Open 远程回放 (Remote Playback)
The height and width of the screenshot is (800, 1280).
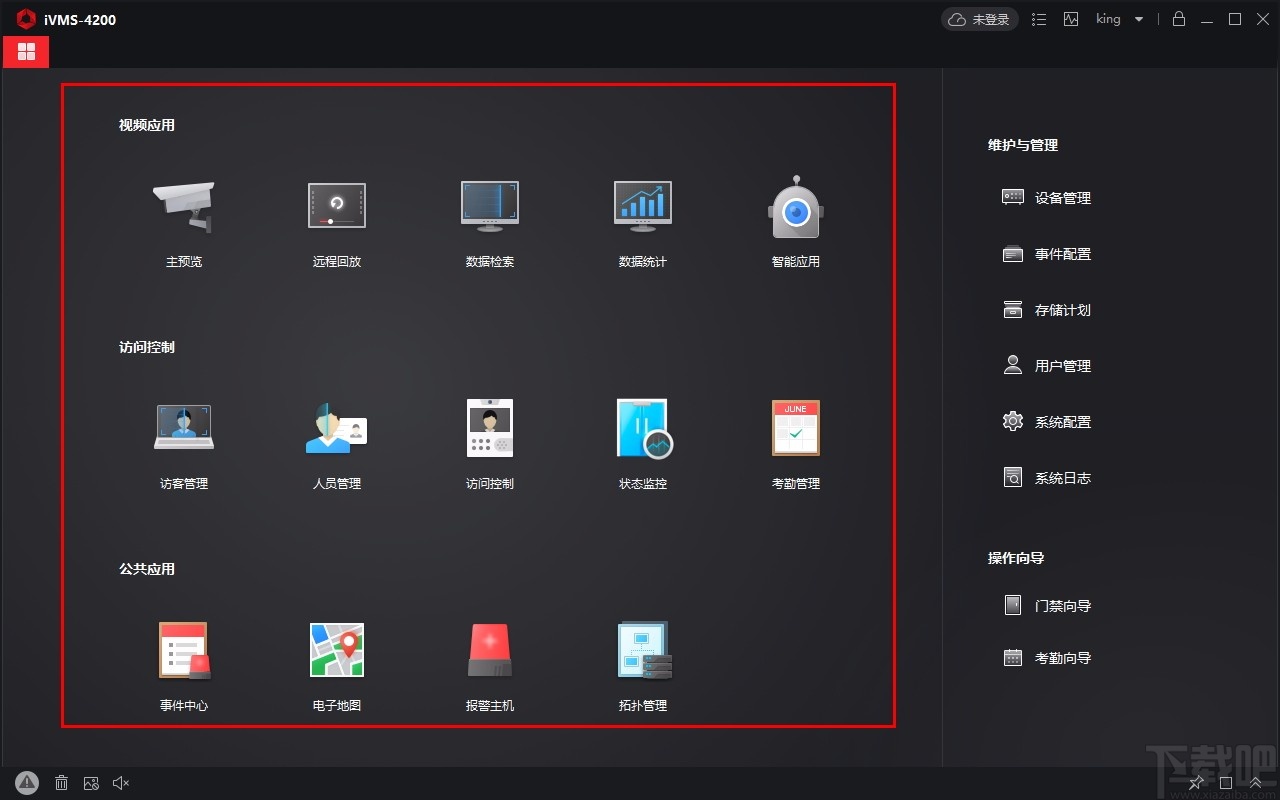pyautogui.click(x=336, y=215)
